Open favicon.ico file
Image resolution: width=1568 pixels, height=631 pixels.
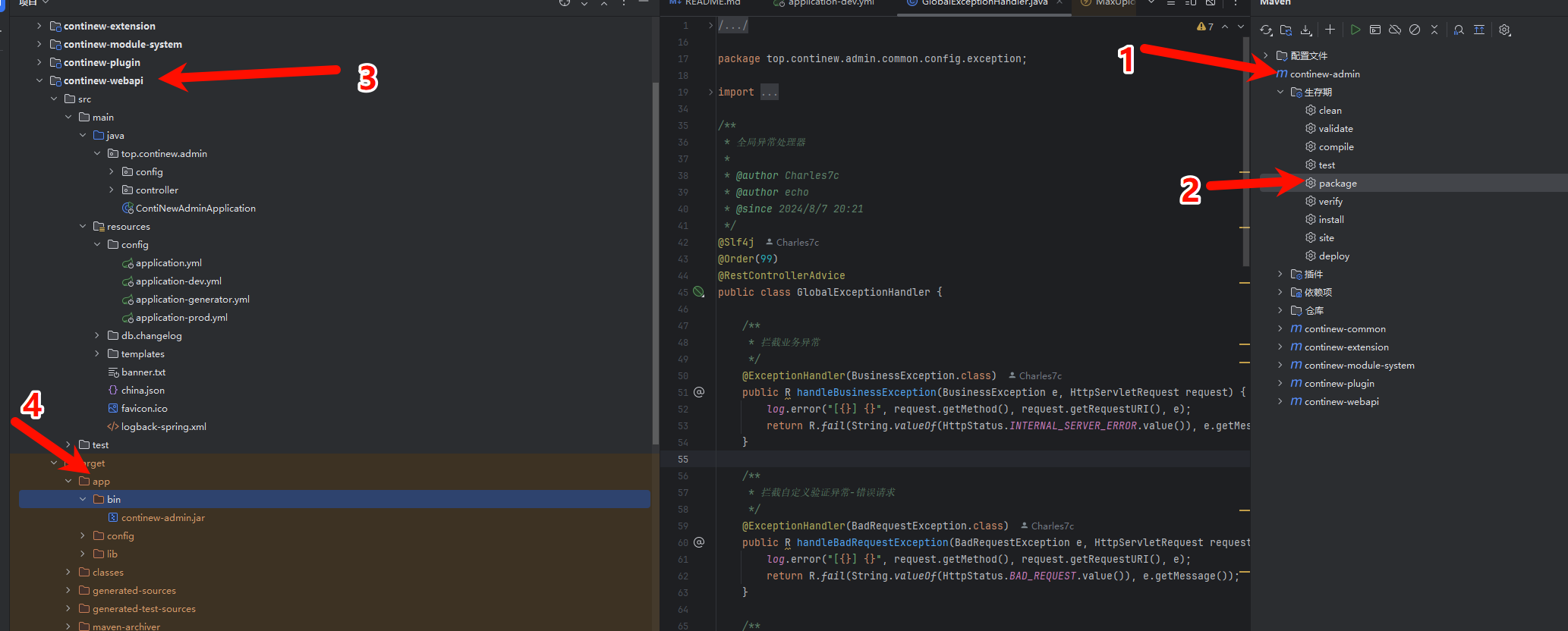point(144,409)
